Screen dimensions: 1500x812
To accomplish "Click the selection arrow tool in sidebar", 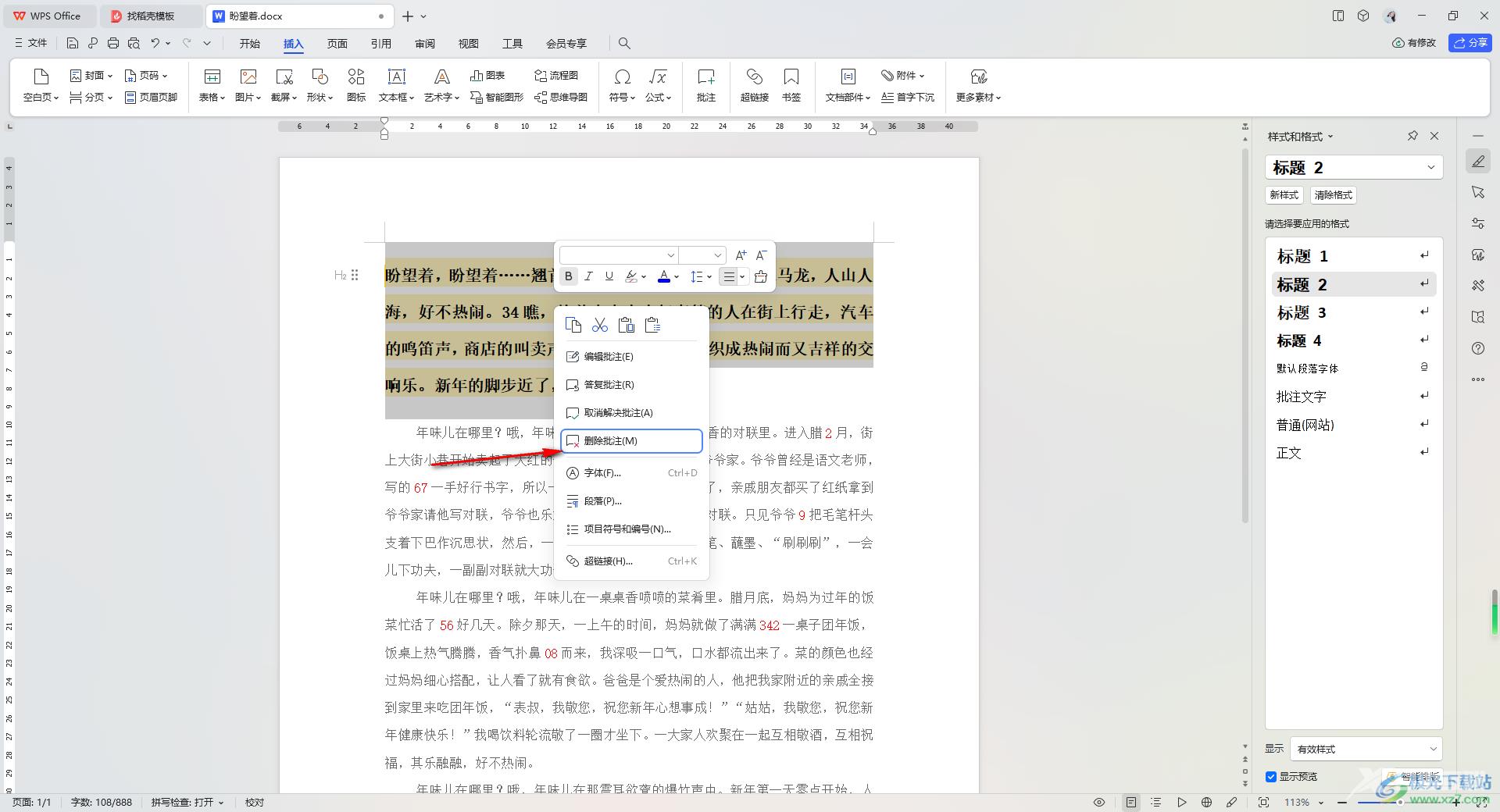I will pos(1478,192).
